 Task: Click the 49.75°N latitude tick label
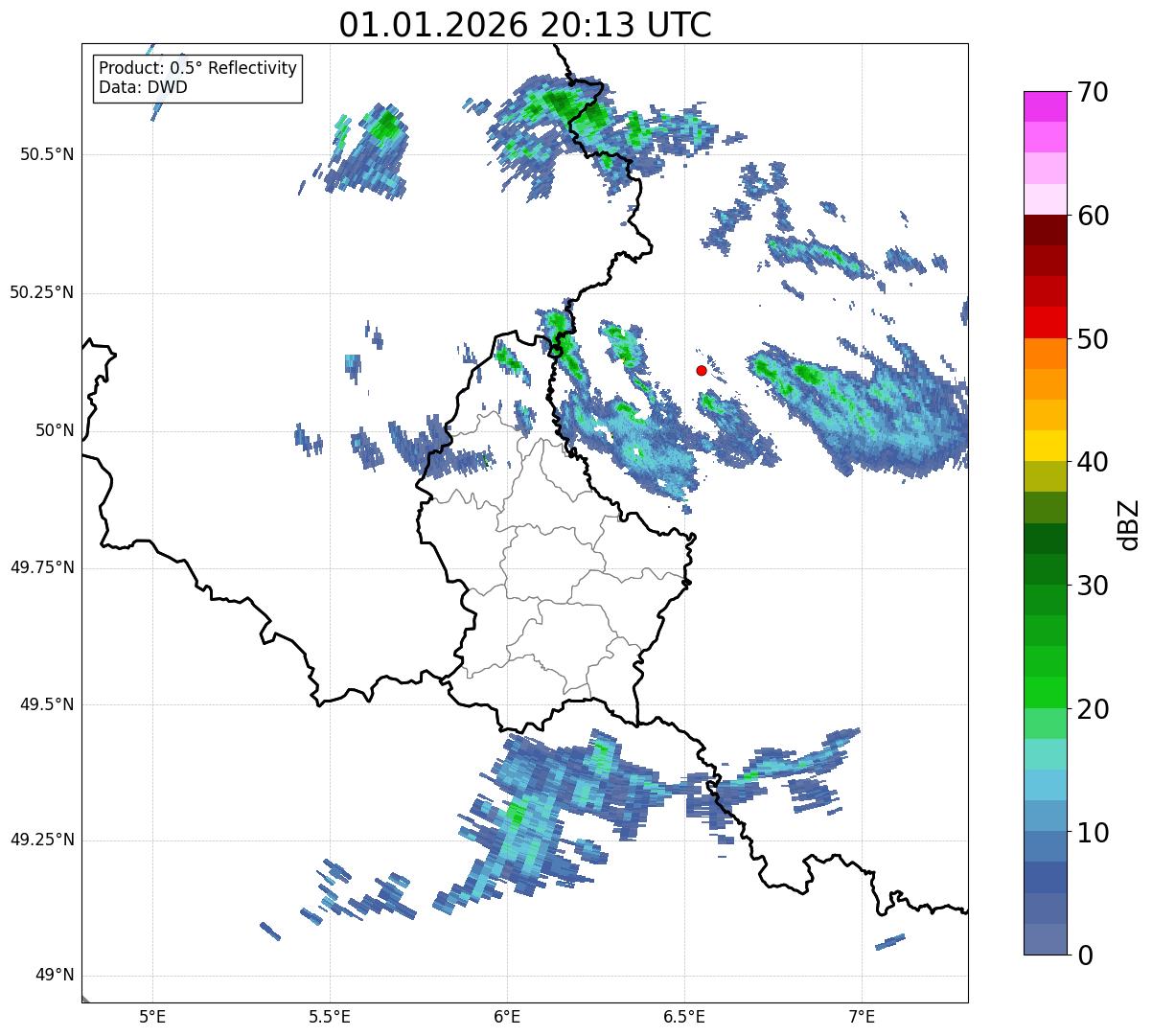pos(41,567)
